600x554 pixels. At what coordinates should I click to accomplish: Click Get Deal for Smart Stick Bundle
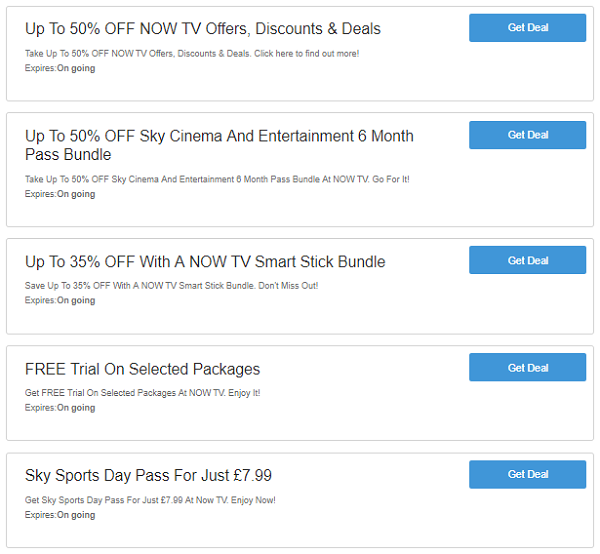tap(527, 260)
